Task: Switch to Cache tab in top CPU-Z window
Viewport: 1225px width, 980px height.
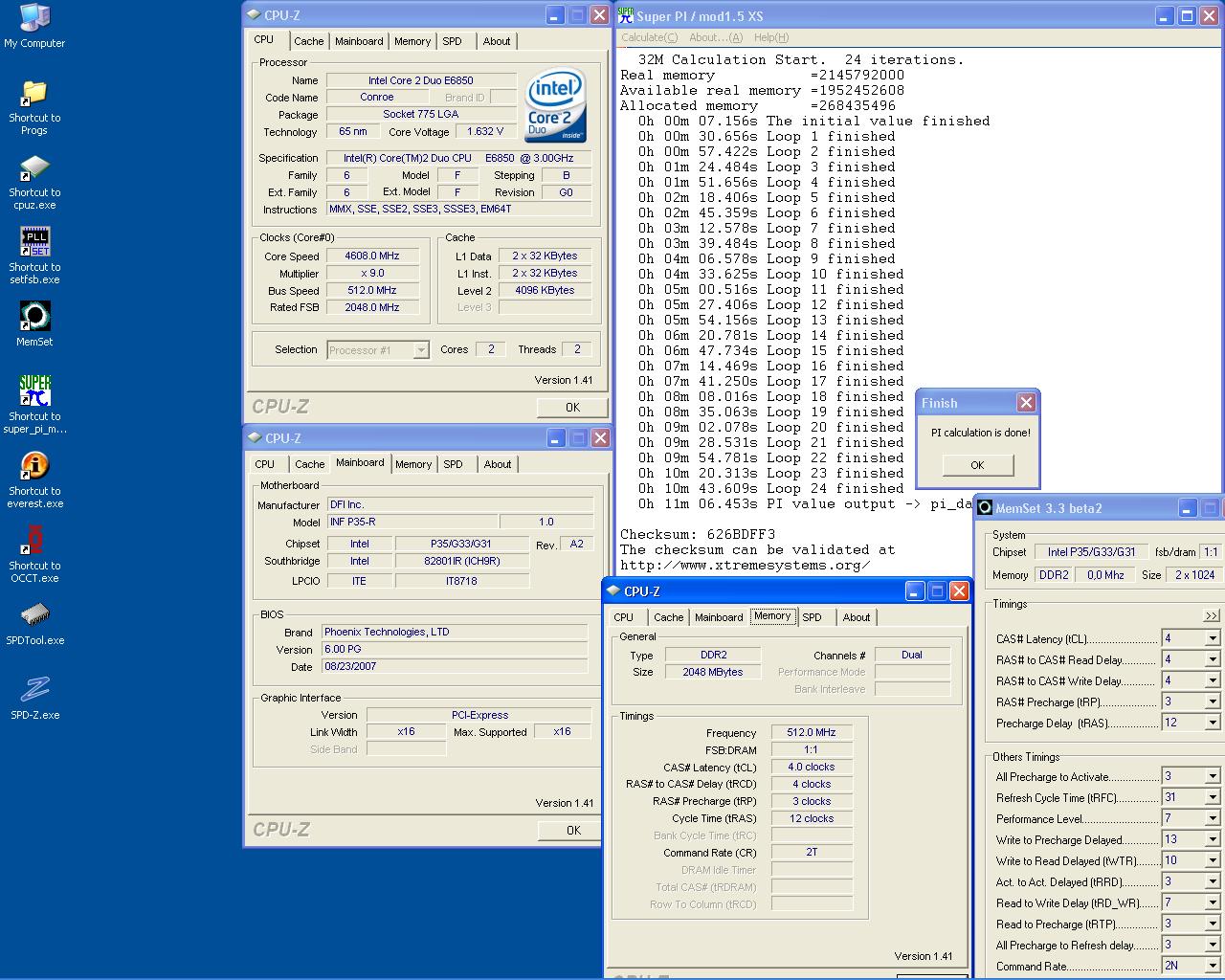Action: [x=308, y=41]
